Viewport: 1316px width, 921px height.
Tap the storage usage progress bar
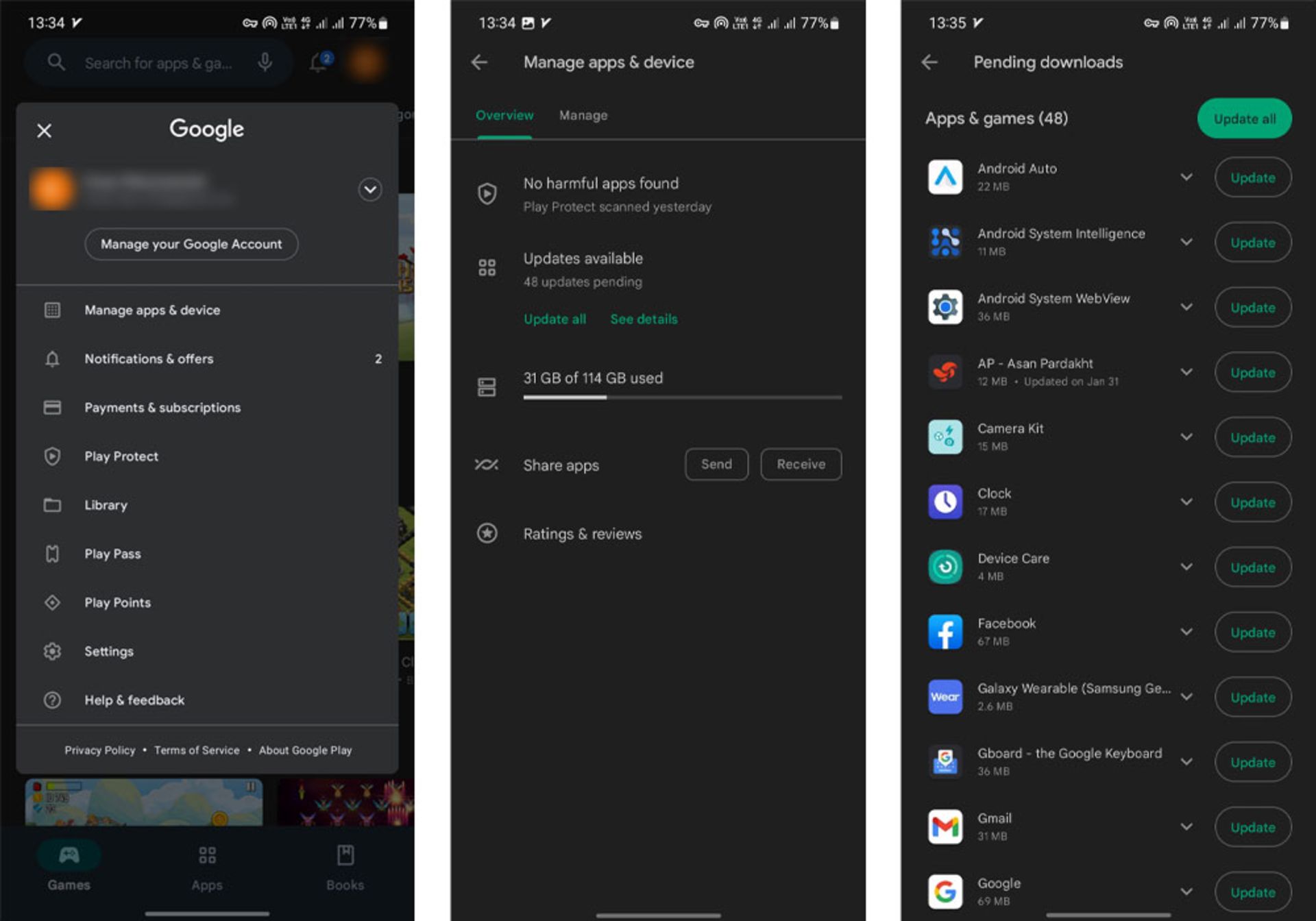[x=682, y=397]
